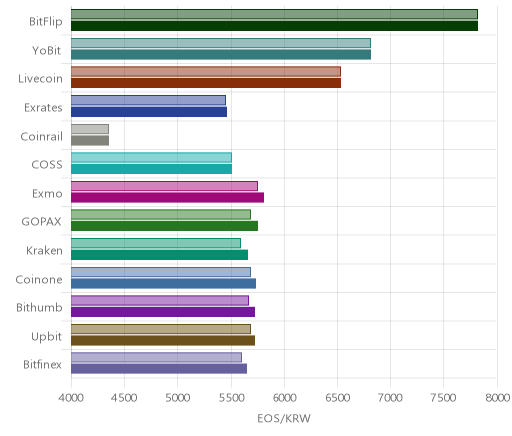
Task: Select the dark green Kraken lower bar
Action: [159, 255]
